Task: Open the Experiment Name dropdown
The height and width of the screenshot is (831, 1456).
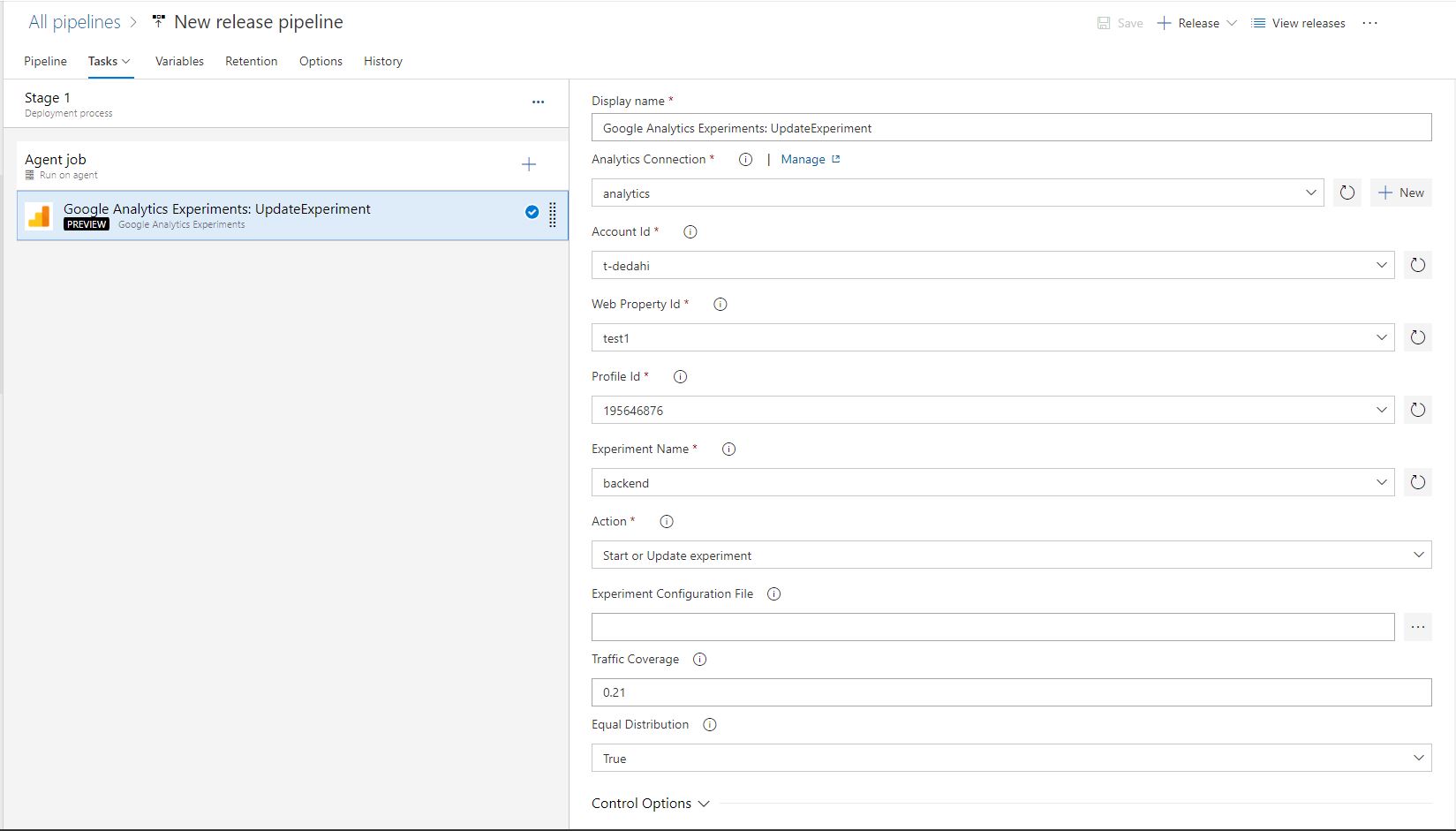Action: point(993,482)
